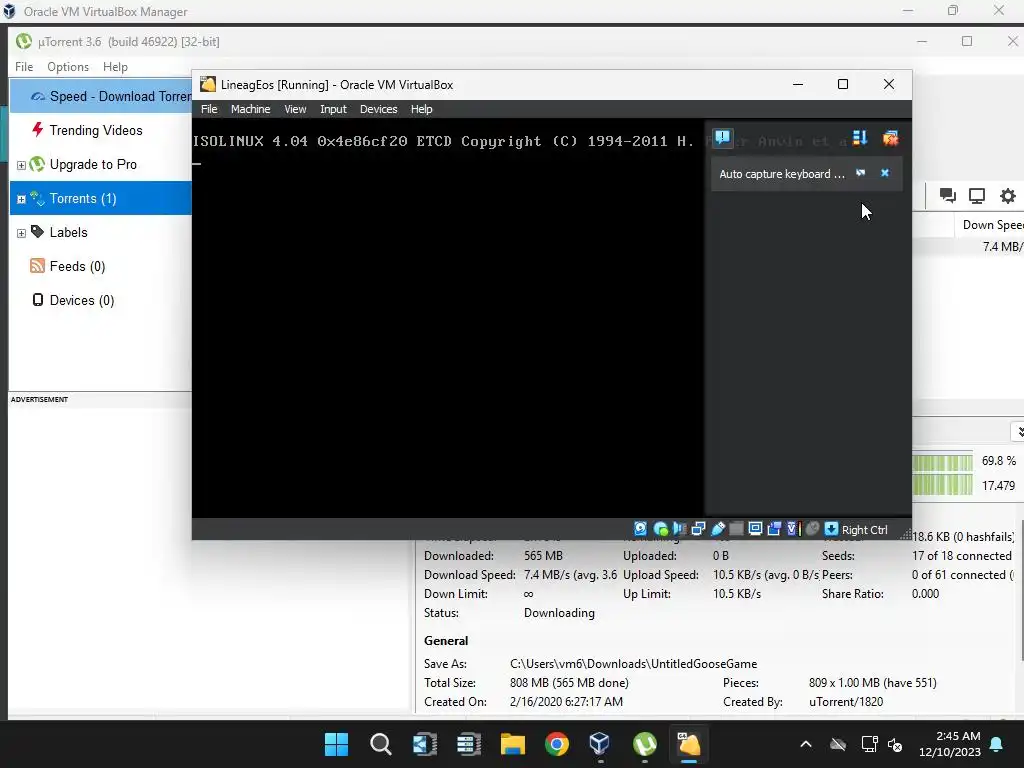Click the 17.479 availability bar
Viewport: 1024px width, 768px height.
[942, 485]
